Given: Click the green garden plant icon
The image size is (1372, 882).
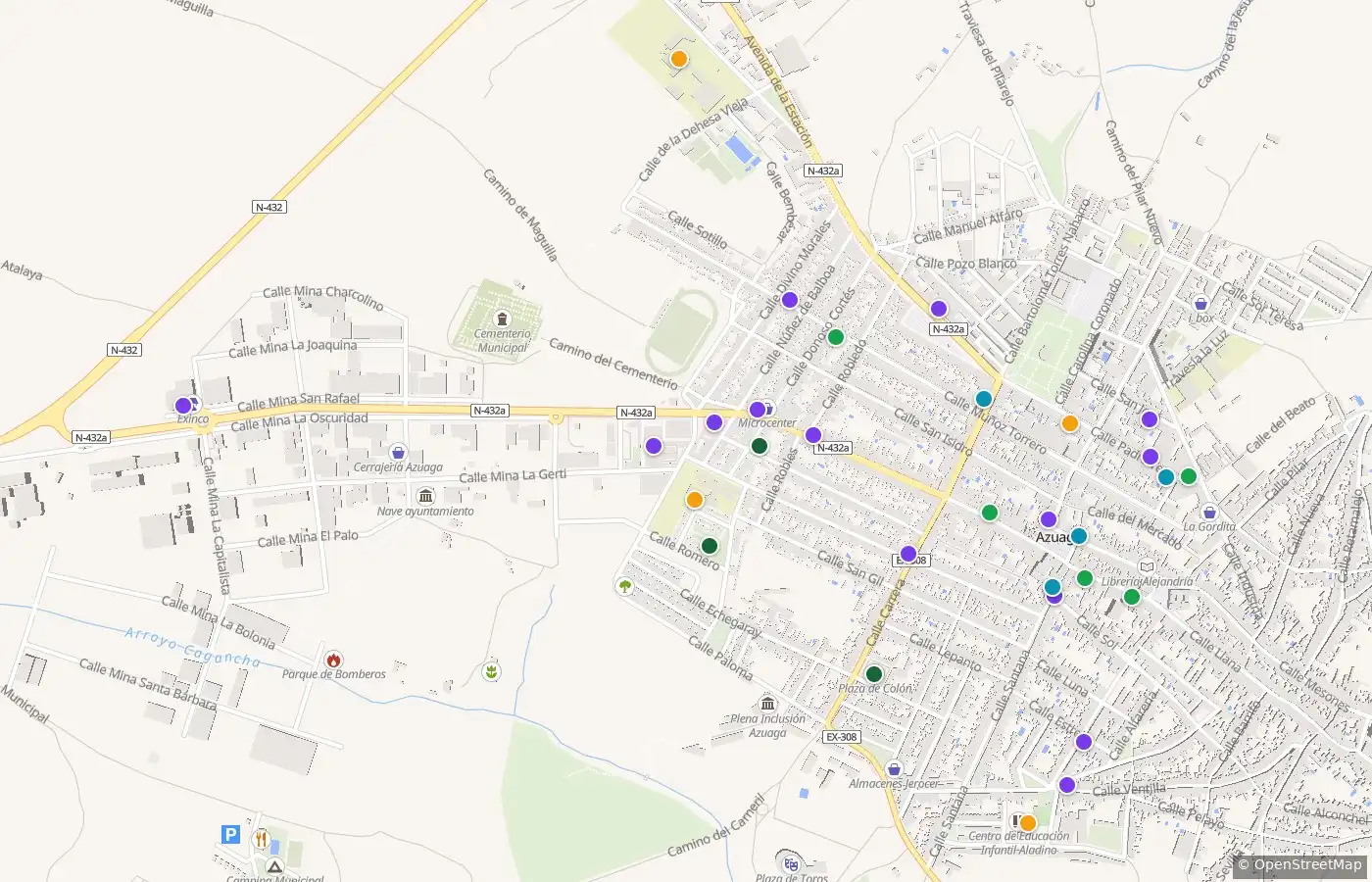Looking at the screenshot, I should click(492, 671).
